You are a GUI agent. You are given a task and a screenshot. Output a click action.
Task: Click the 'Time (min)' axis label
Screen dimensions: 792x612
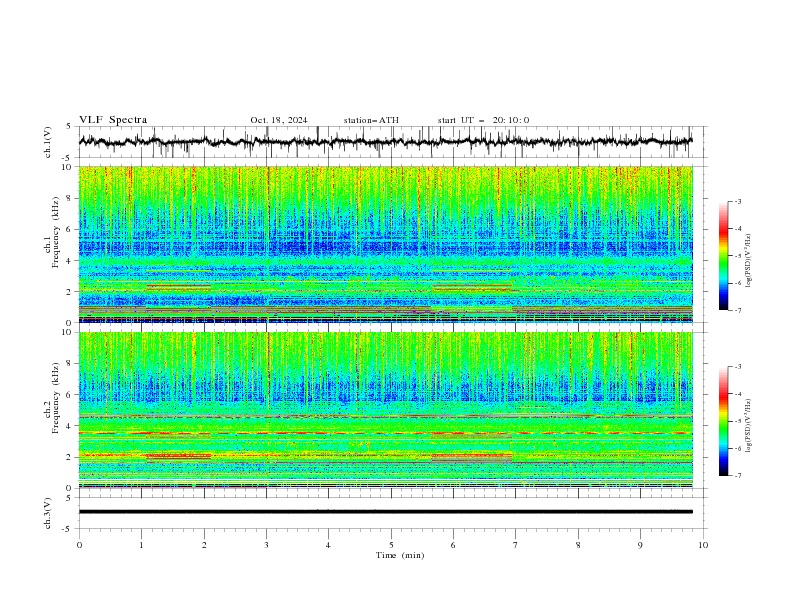point(400,555)
